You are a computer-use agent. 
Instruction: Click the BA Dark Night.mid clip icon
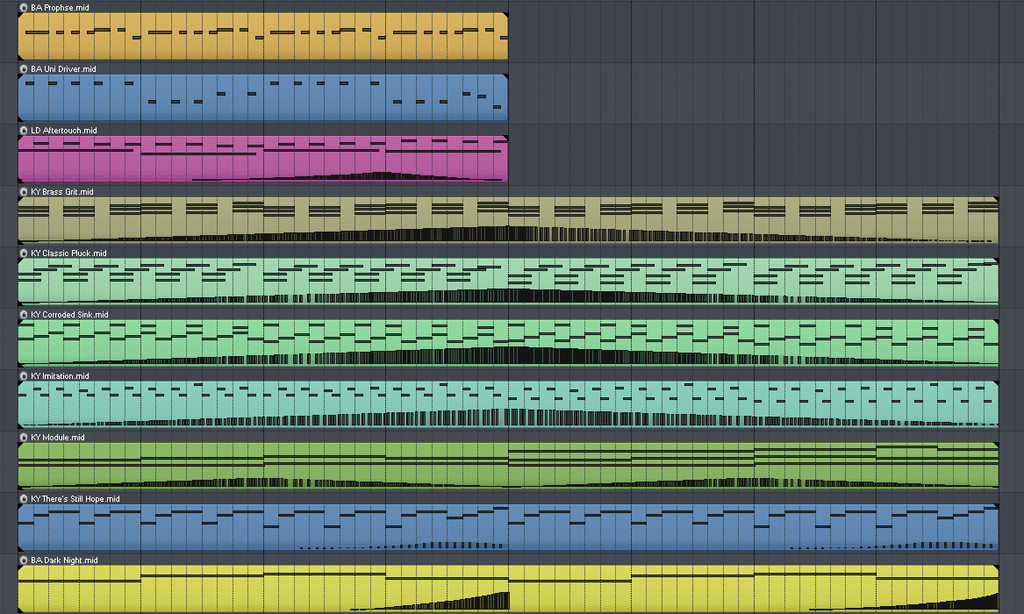[24, 561]
